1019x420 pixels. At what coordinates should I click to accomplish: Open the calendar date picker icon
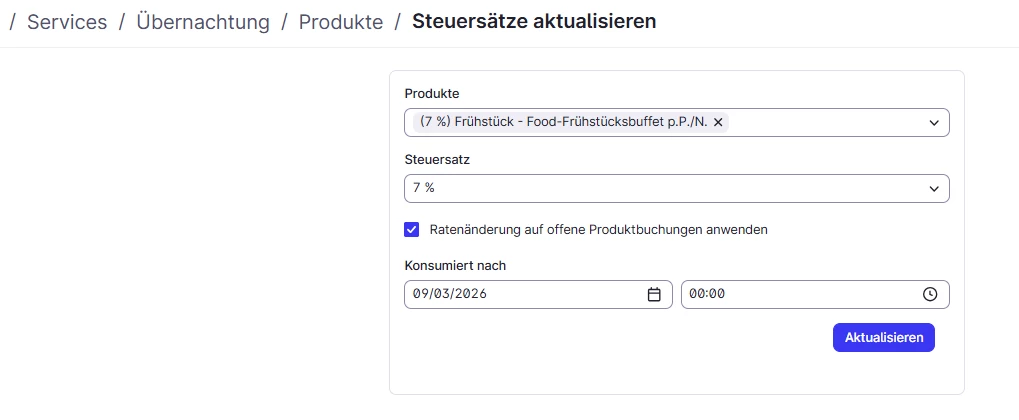(654, 295)
